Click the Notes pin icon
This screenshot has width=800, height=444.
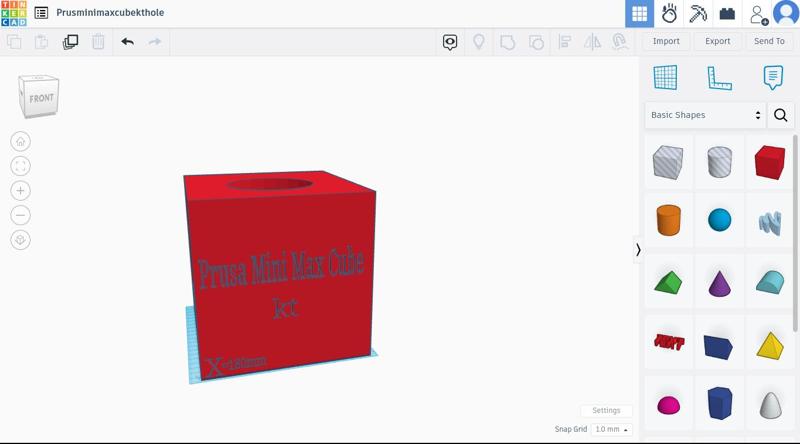479,42
